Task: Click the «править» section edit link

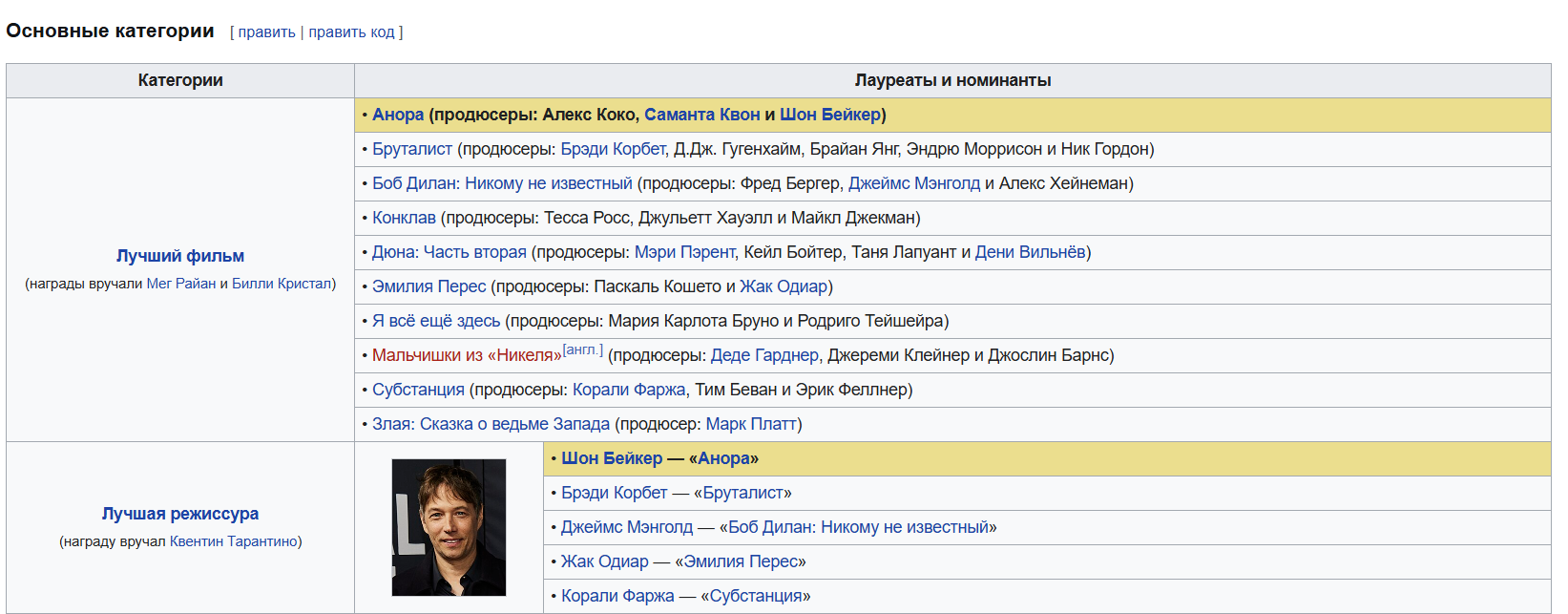Action: pos(266,32)
